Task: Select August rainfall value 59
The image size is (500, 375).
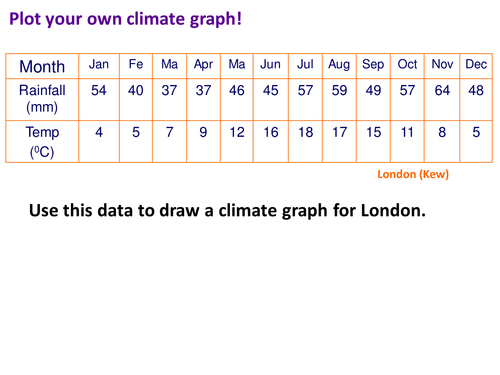Action: (339, 90)
